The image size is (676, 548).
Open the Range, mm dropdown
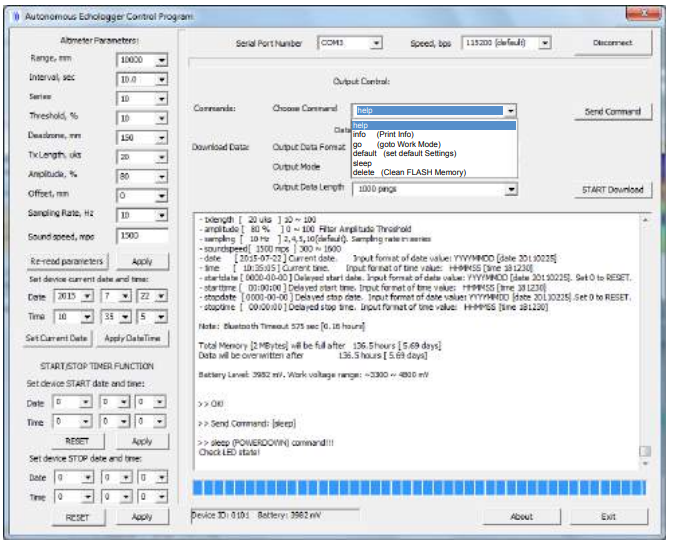(161, 60)
